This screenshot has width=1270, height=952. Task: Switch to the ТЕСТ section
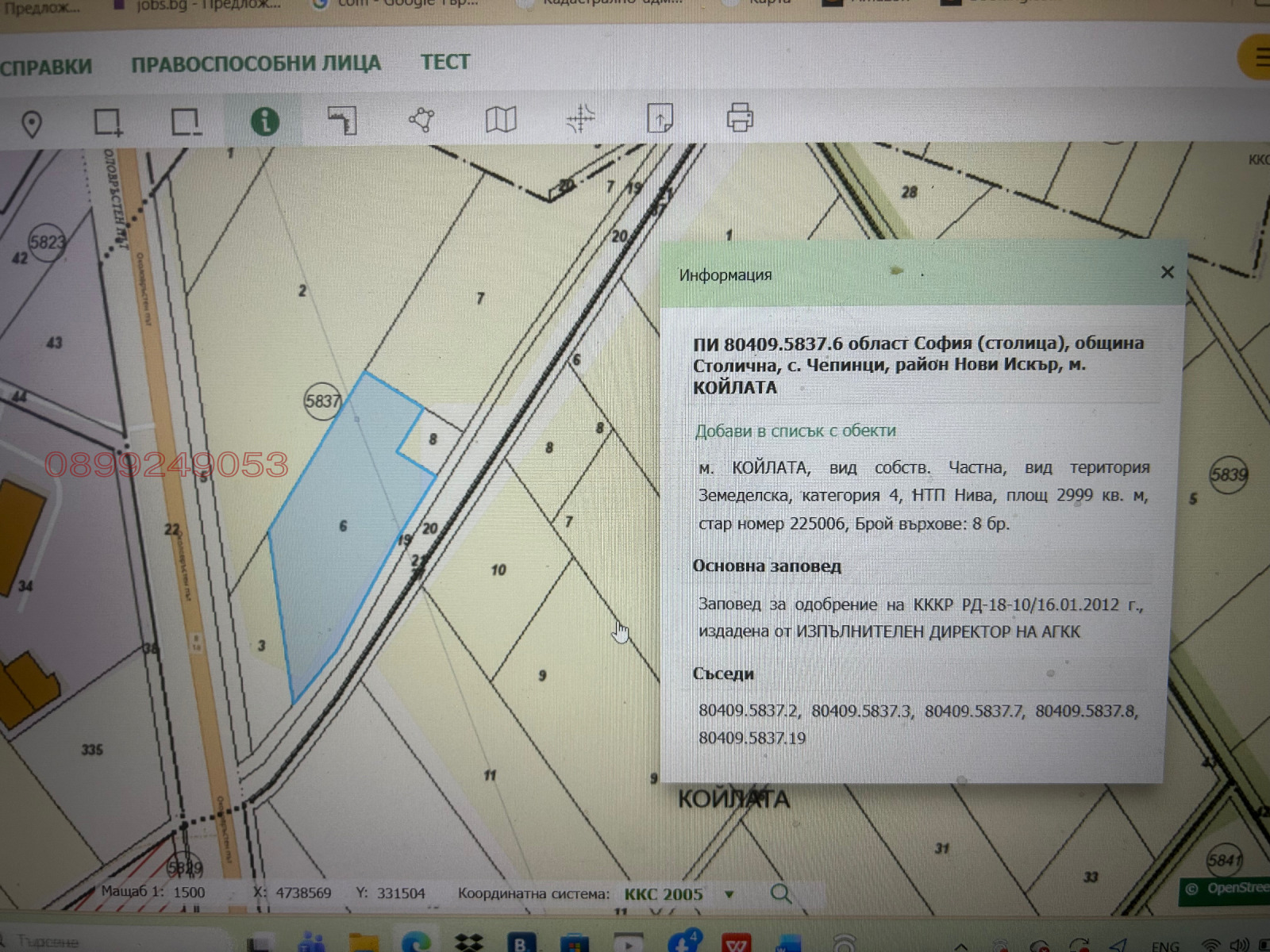pos(445,62)
